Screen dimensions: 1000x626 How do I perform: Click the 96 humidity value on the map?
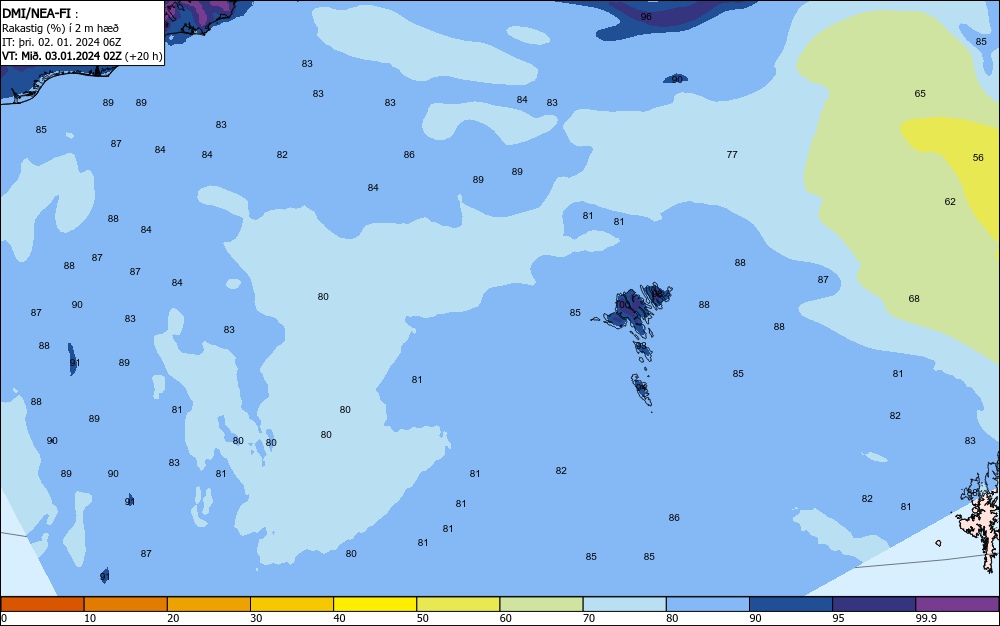click(x=646, y=17)
